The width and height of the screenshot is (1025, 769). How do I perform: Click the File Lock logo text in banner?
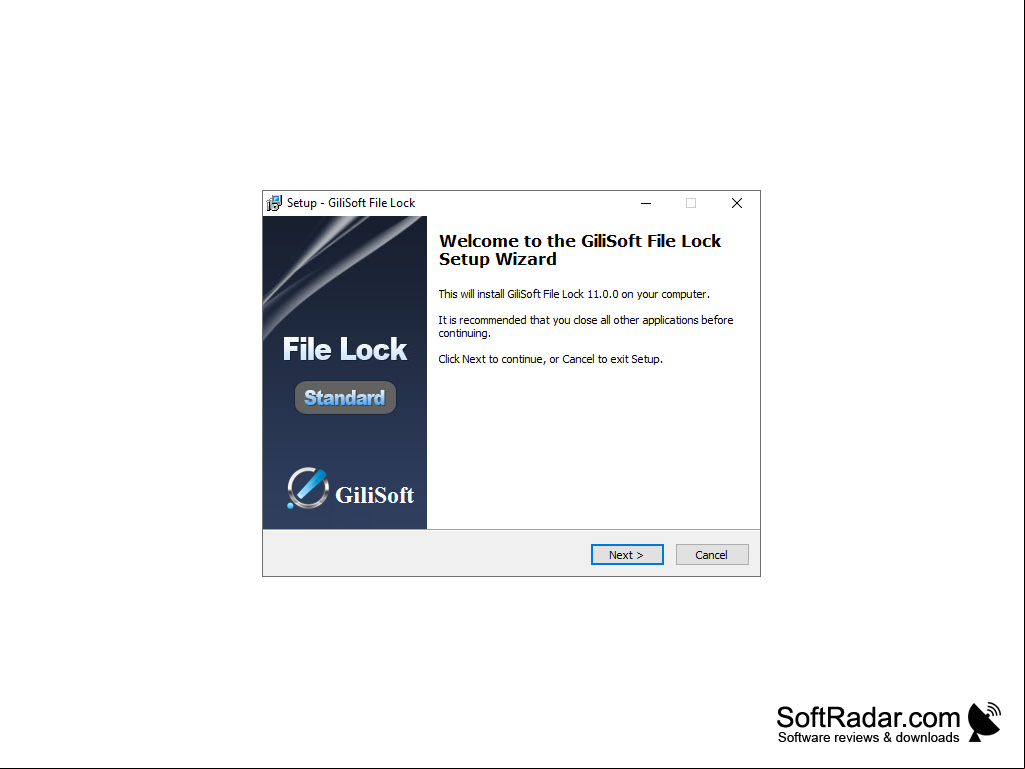click(344, 349)
